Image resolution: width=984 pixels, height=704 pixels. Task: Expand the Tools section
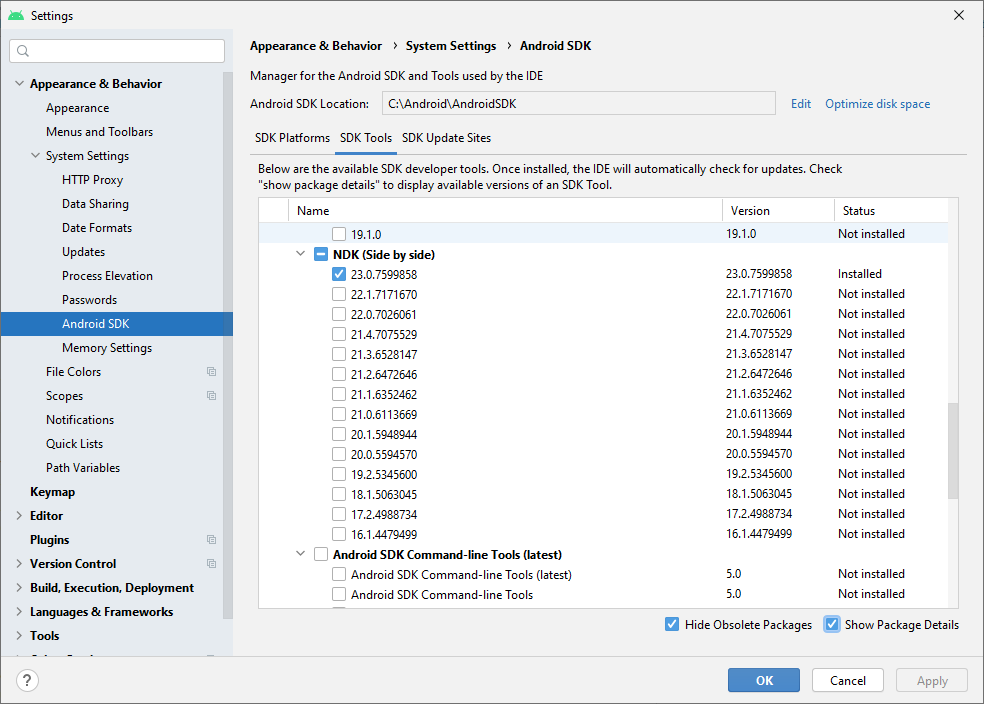[19, 636]
